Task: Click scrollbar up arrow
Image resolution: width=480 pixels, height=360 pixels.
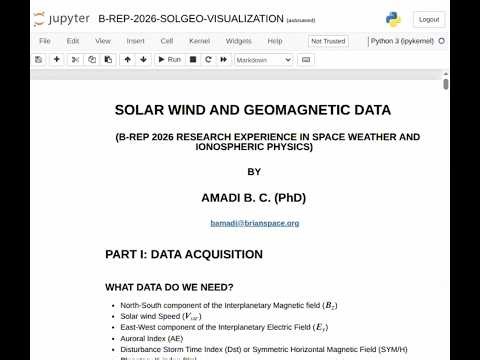Action: pyautogui.click(x=446, y=73)
